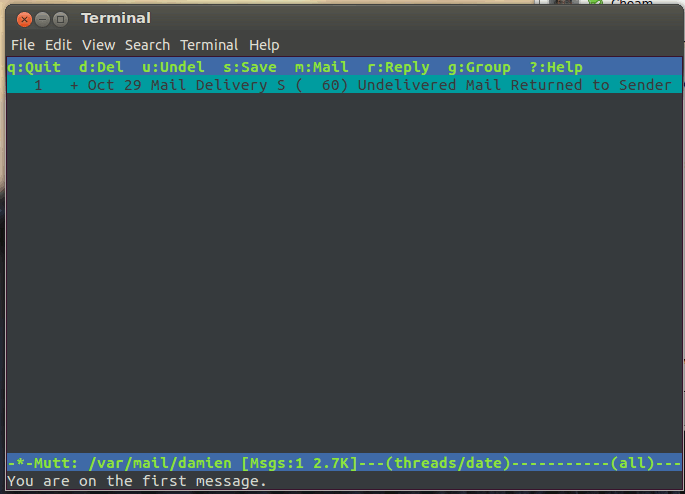
Task: Open the View menu
Action: tap(98, 45)
